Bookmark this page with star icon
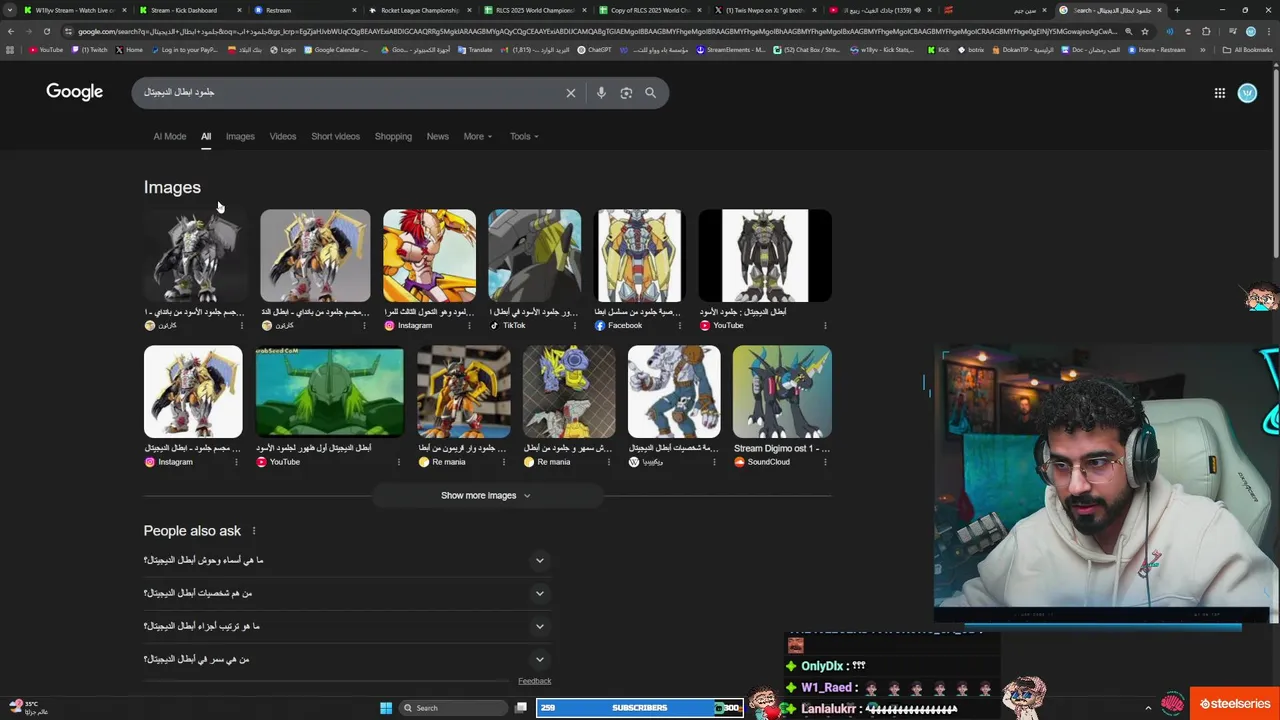Viewport: 1280px width, 720px height. [1145, 31]
